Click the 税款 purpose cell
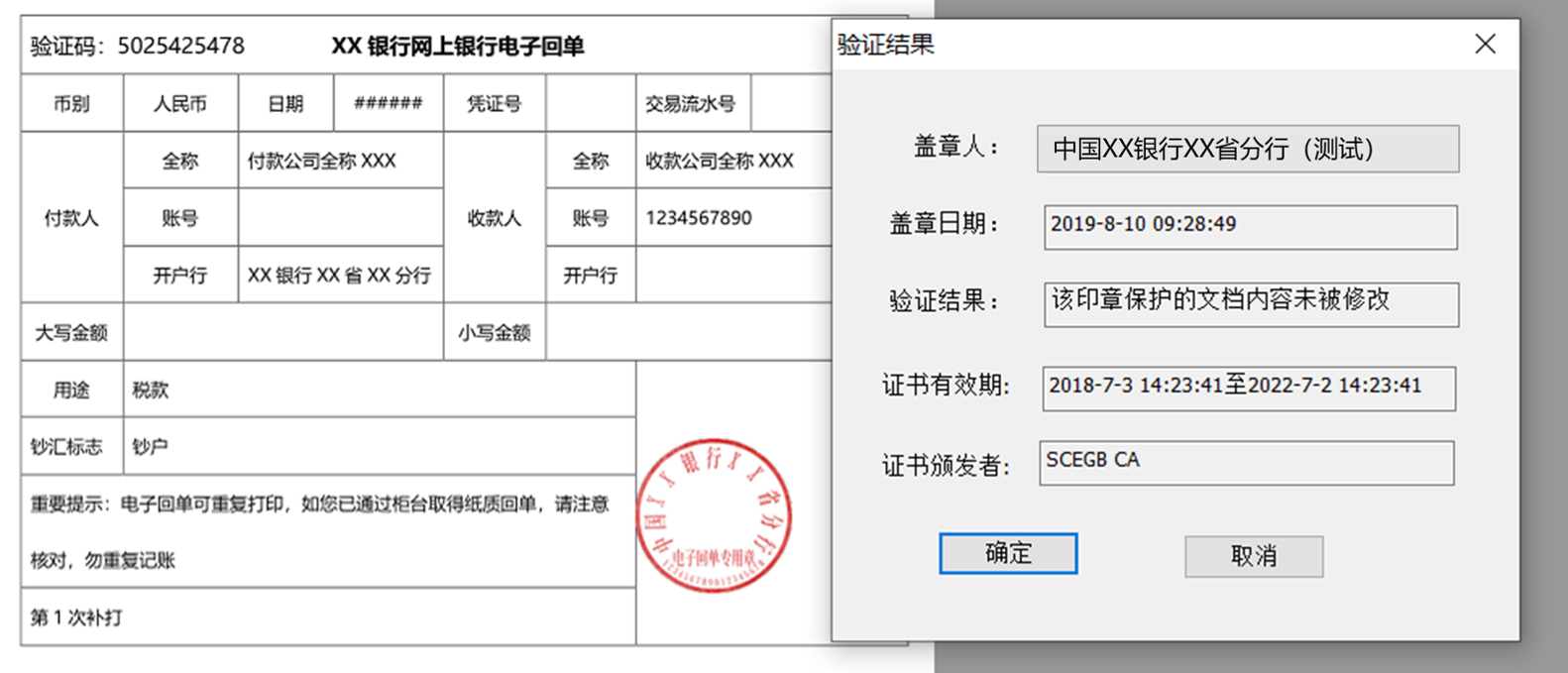This screenshot has width=1568, height=673. pyautogui.click(x=151, y=391)
